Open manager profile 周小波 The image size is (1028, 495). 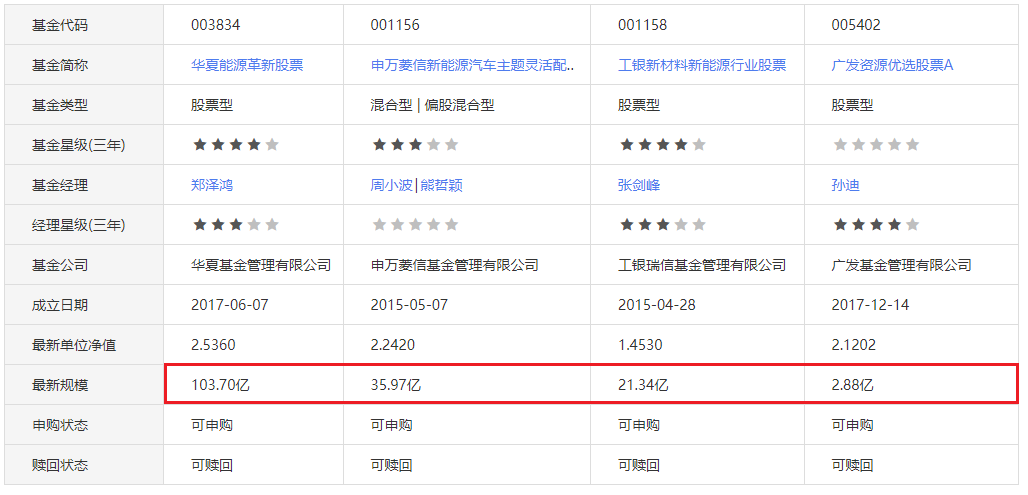[x=391, y=185]
